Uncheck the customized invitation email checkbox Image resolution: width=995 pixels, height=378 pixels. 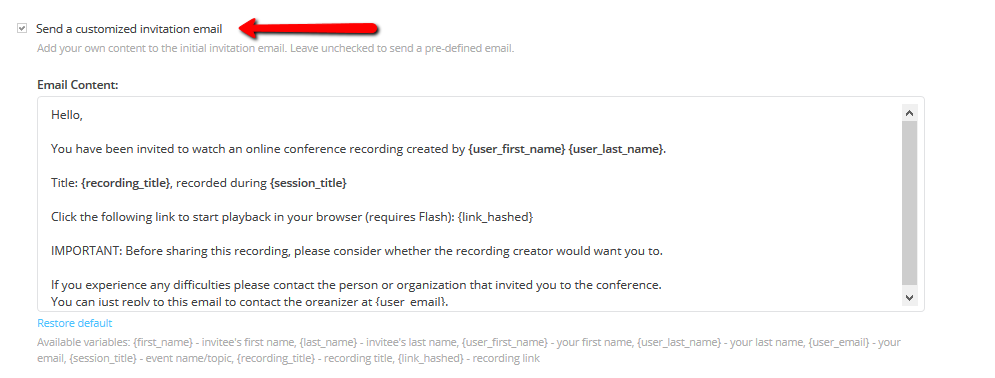[22, 29]
